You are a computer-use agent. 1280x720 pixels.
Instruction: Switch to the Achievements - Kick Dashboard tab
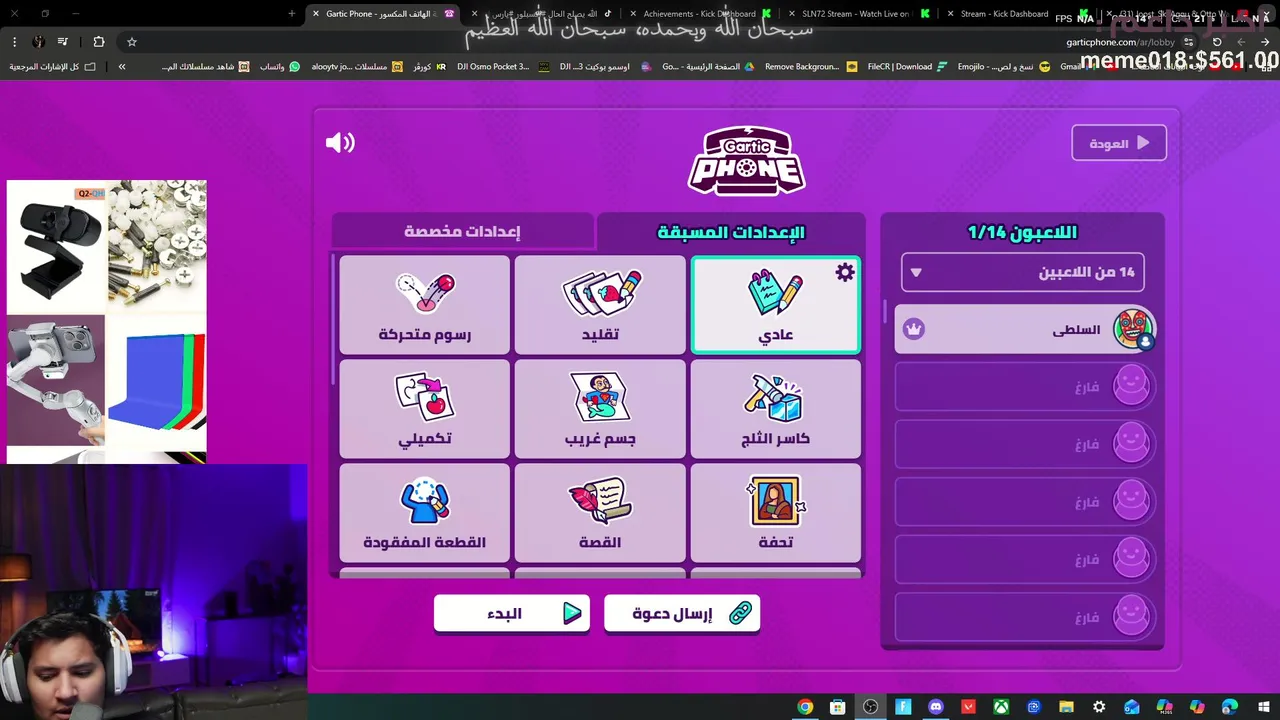point(700,14)
